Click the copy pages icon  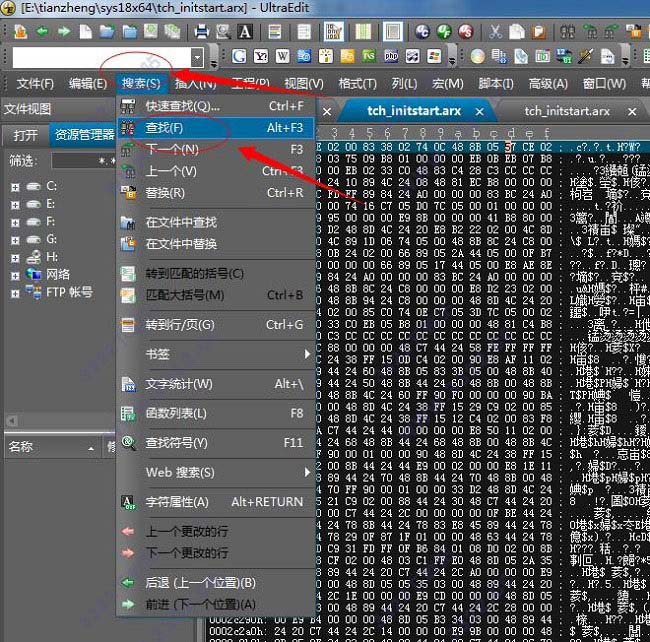click(x=517, y=31)
